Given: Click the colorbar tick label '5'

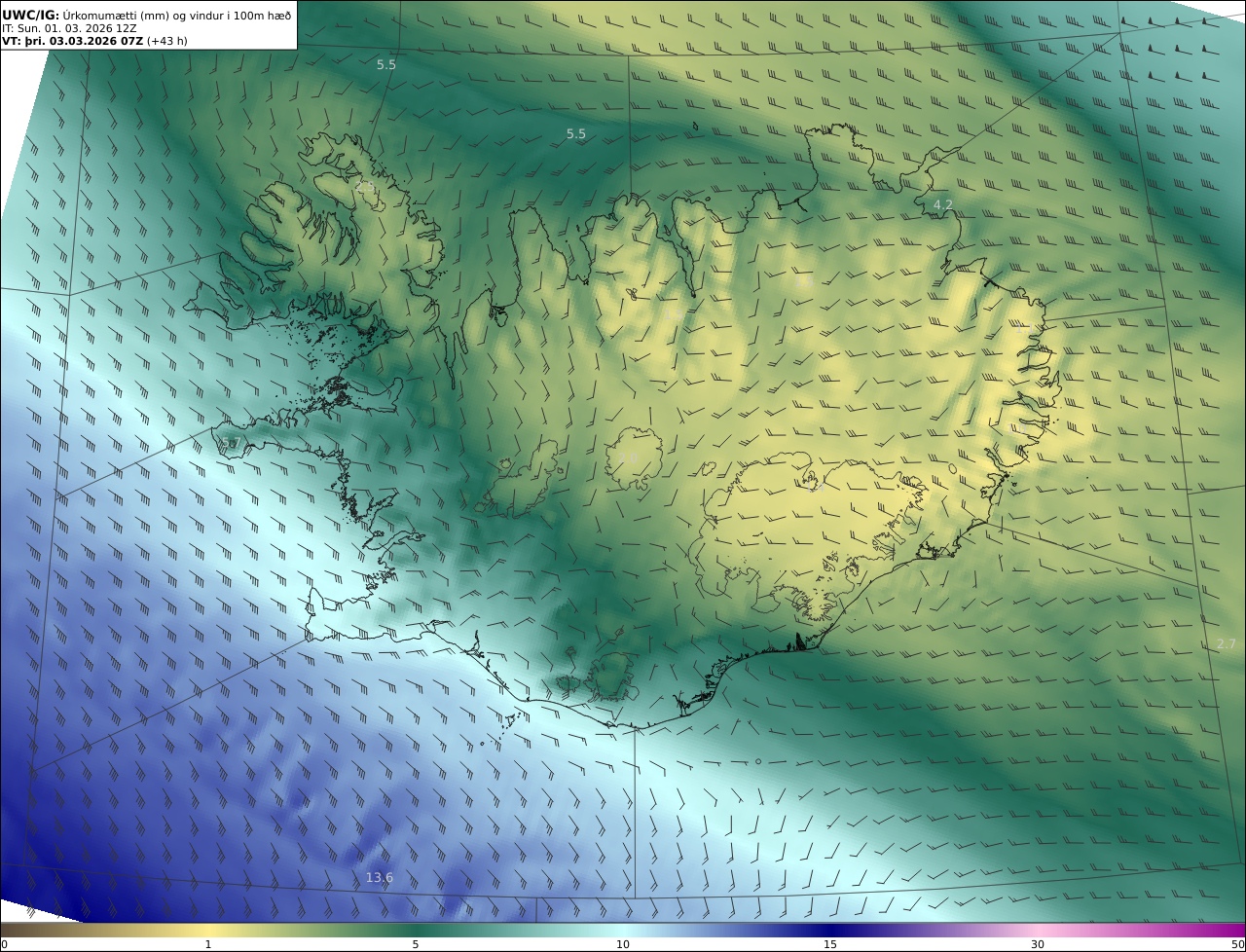Looking at the screenshot, I should tap(416, 944).
